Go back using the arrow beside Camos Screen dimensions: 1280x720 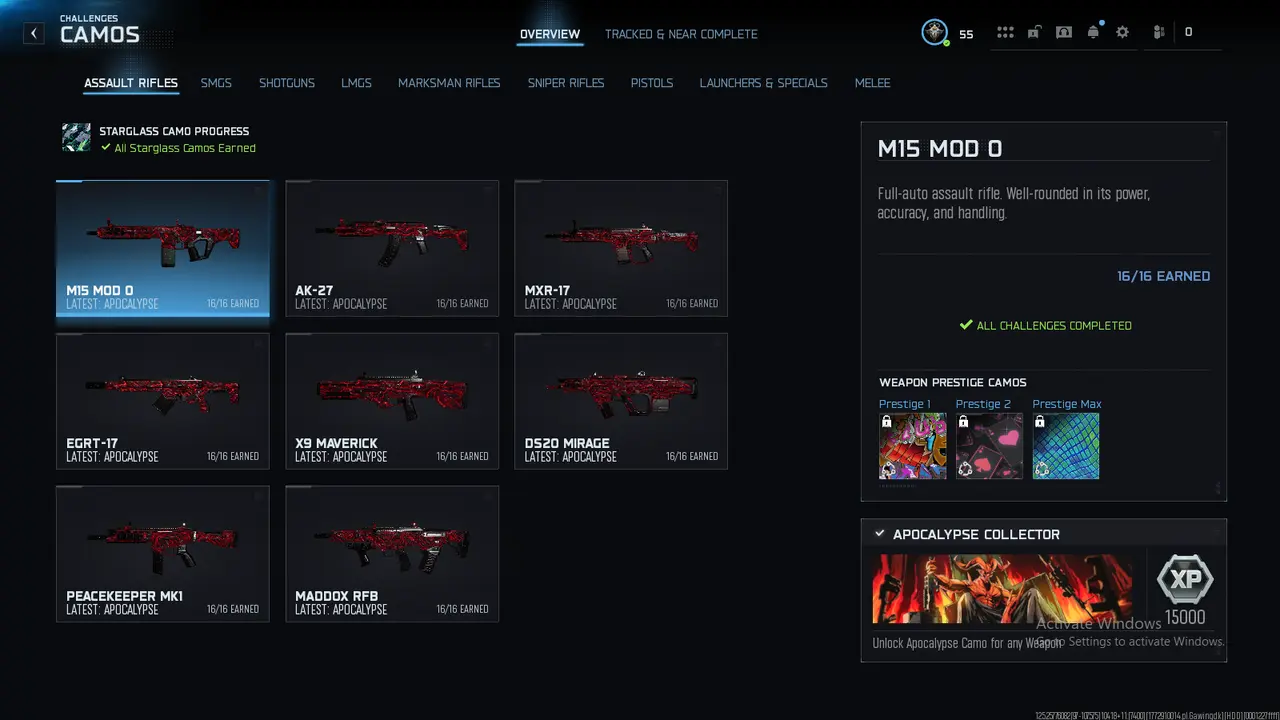(x=34, y=33)
